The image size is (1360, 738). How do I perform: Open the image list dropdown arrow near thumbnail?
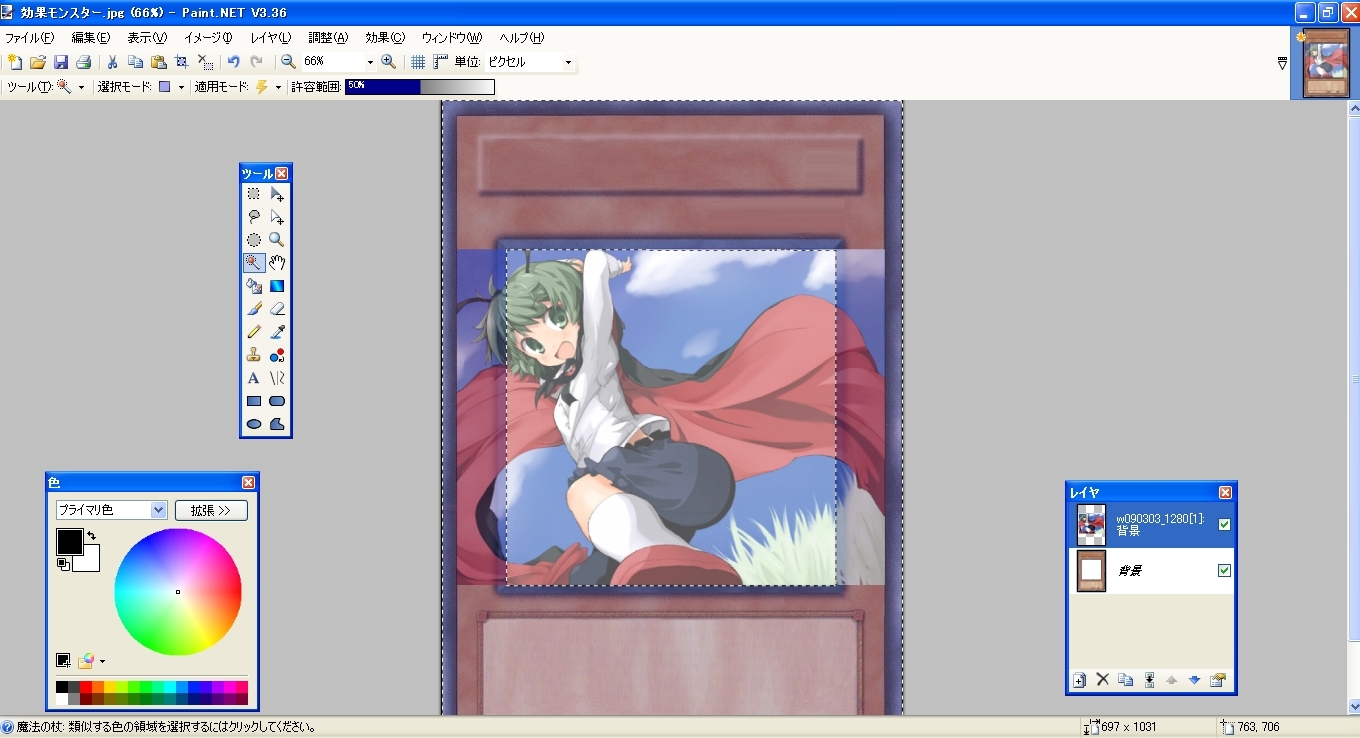pyautogui.click(x=1282, y=63)
